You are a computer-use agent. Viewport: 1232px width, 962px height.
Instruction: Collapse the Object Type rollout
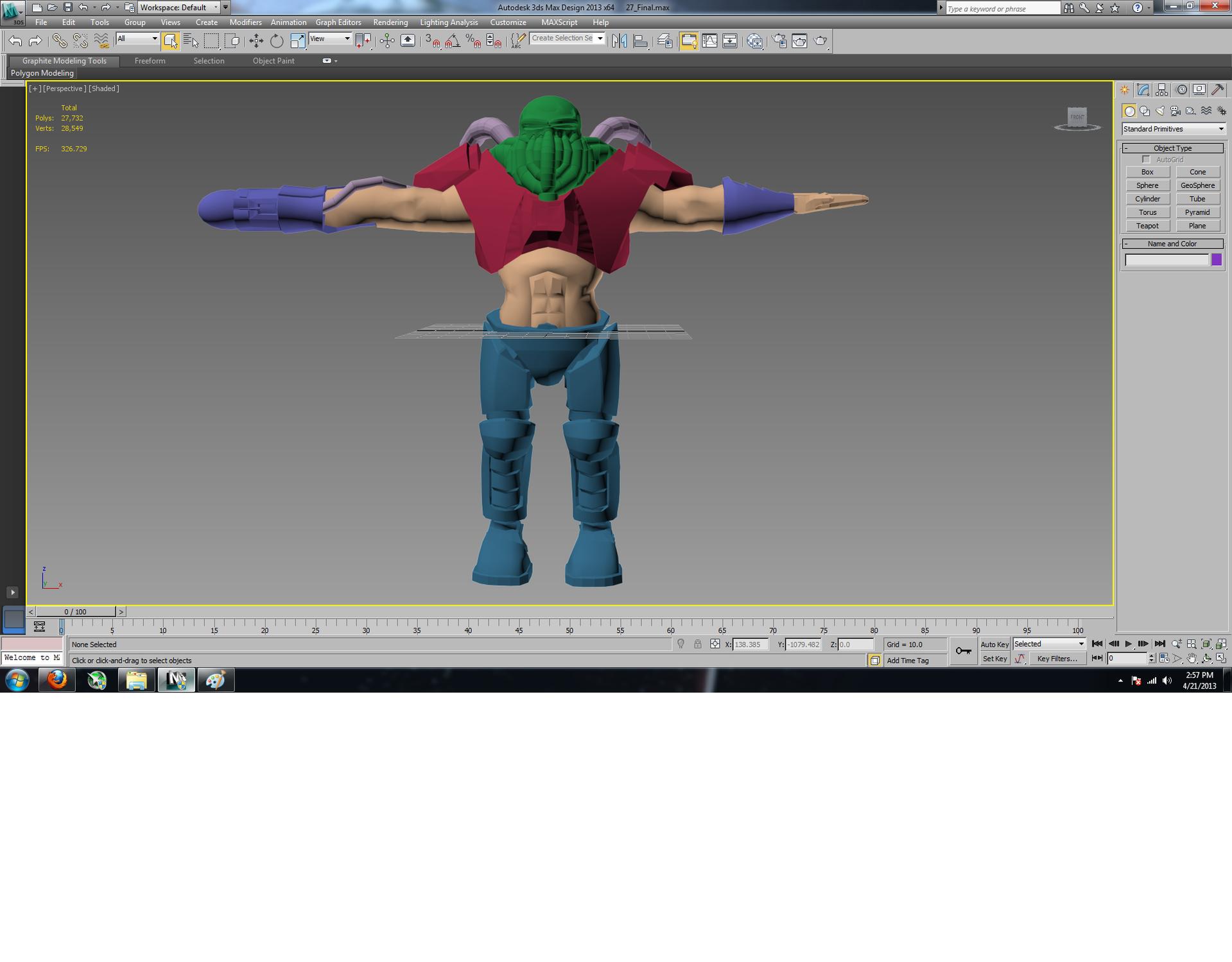[1172, 148]
